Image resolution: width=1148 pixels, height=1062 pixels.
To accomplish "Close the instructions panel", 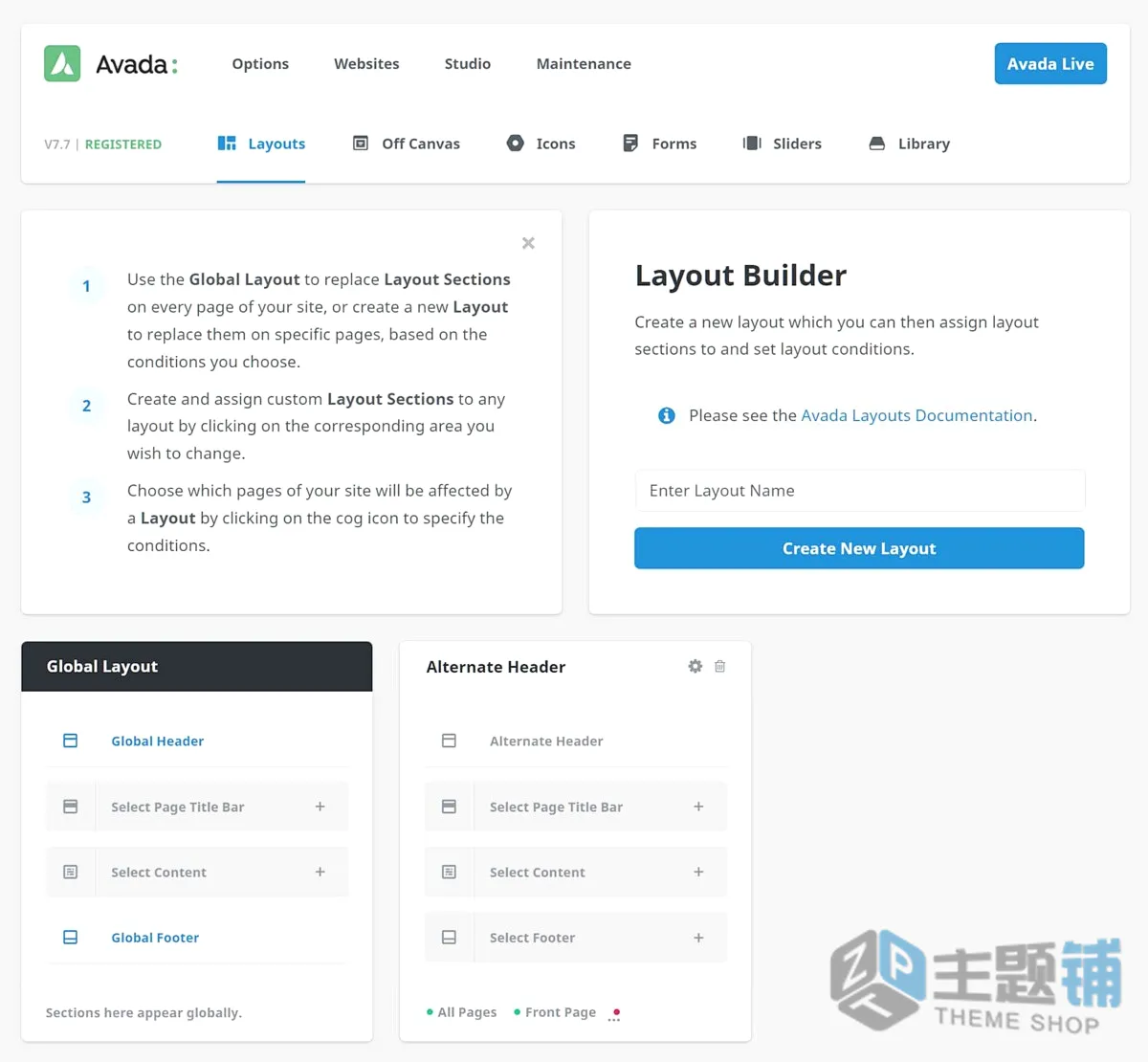I will pyautogui.click(x=528, y=243).
